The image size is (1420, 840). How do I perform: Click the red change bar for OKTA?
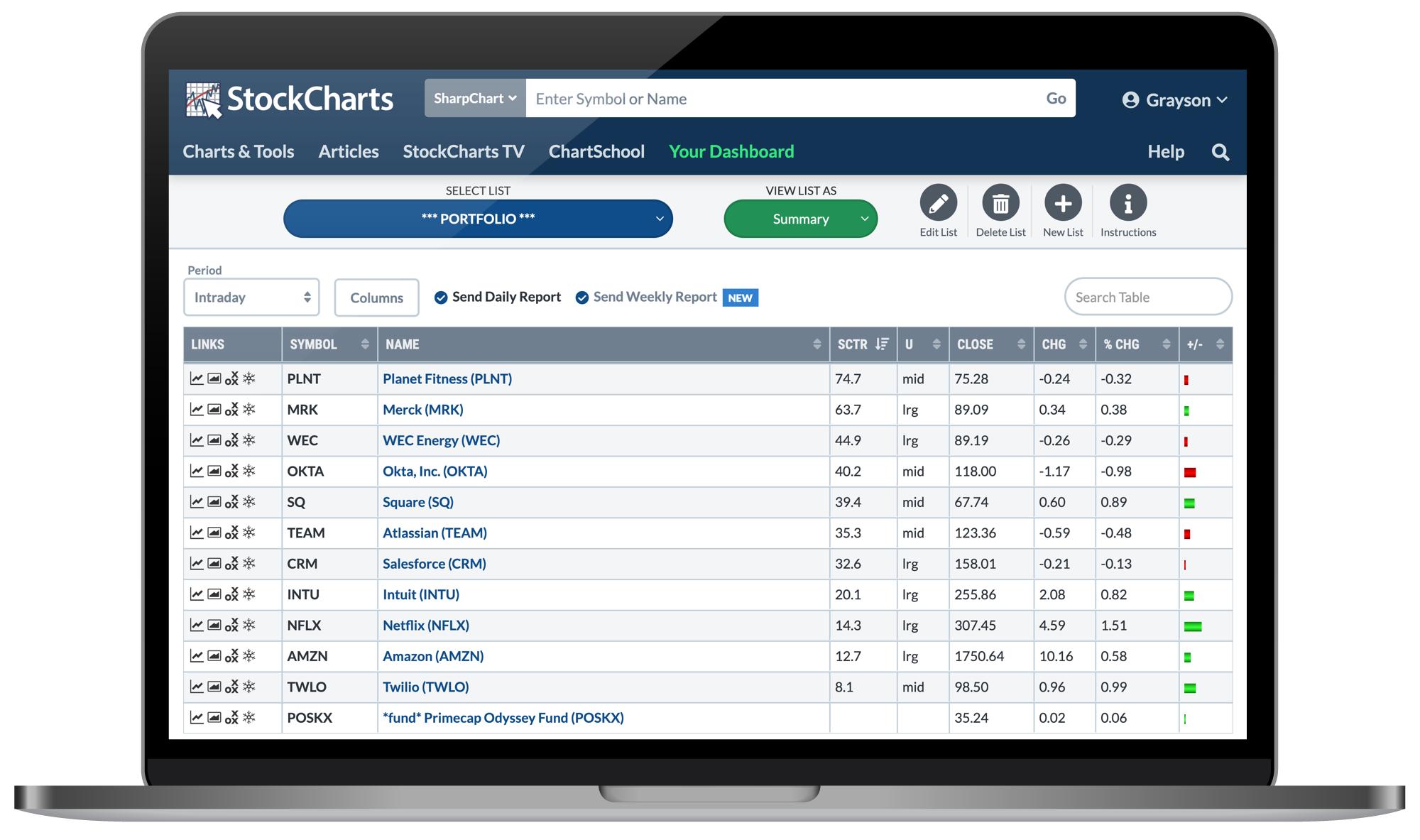(x=1190, y=472)
